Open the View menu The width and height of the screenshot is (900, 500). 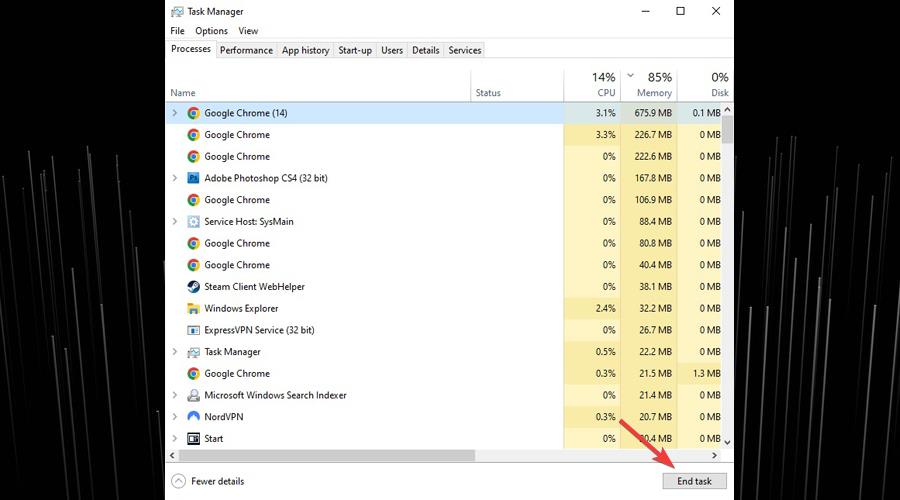tap(248, 31)
